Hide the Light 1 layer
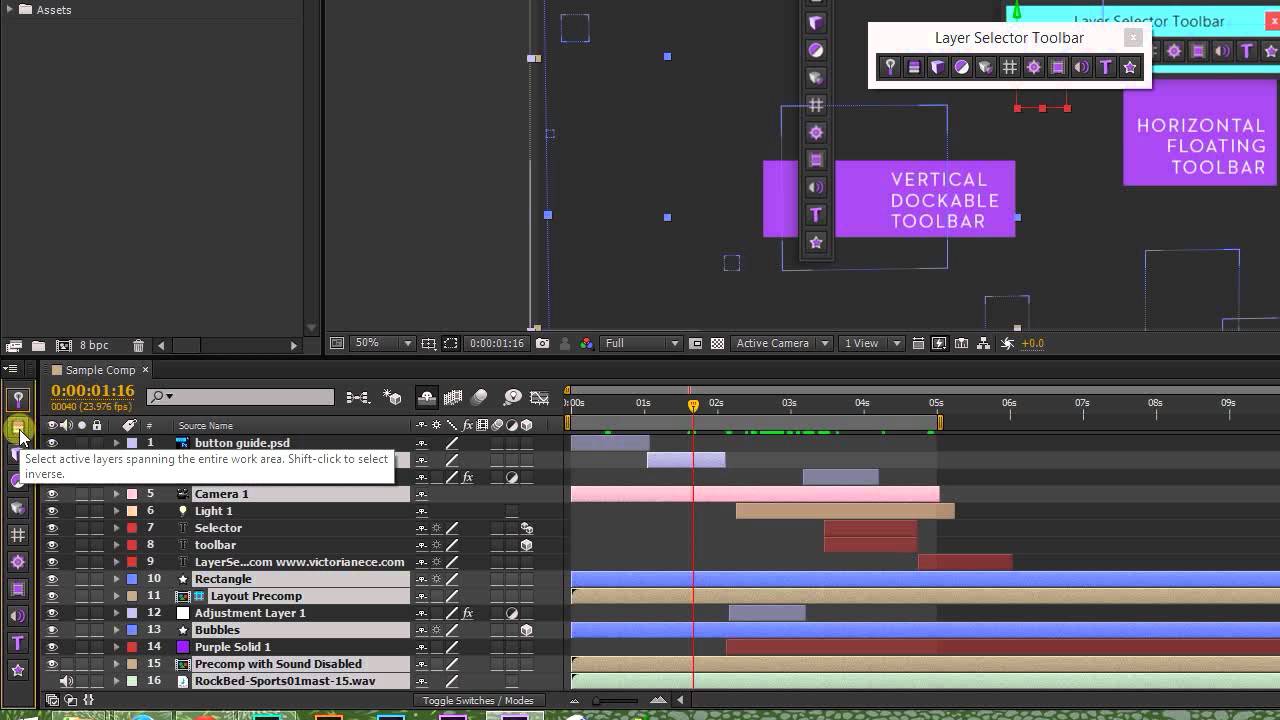This screenshot has width=1280, height=720. click(x=52, y=511)
